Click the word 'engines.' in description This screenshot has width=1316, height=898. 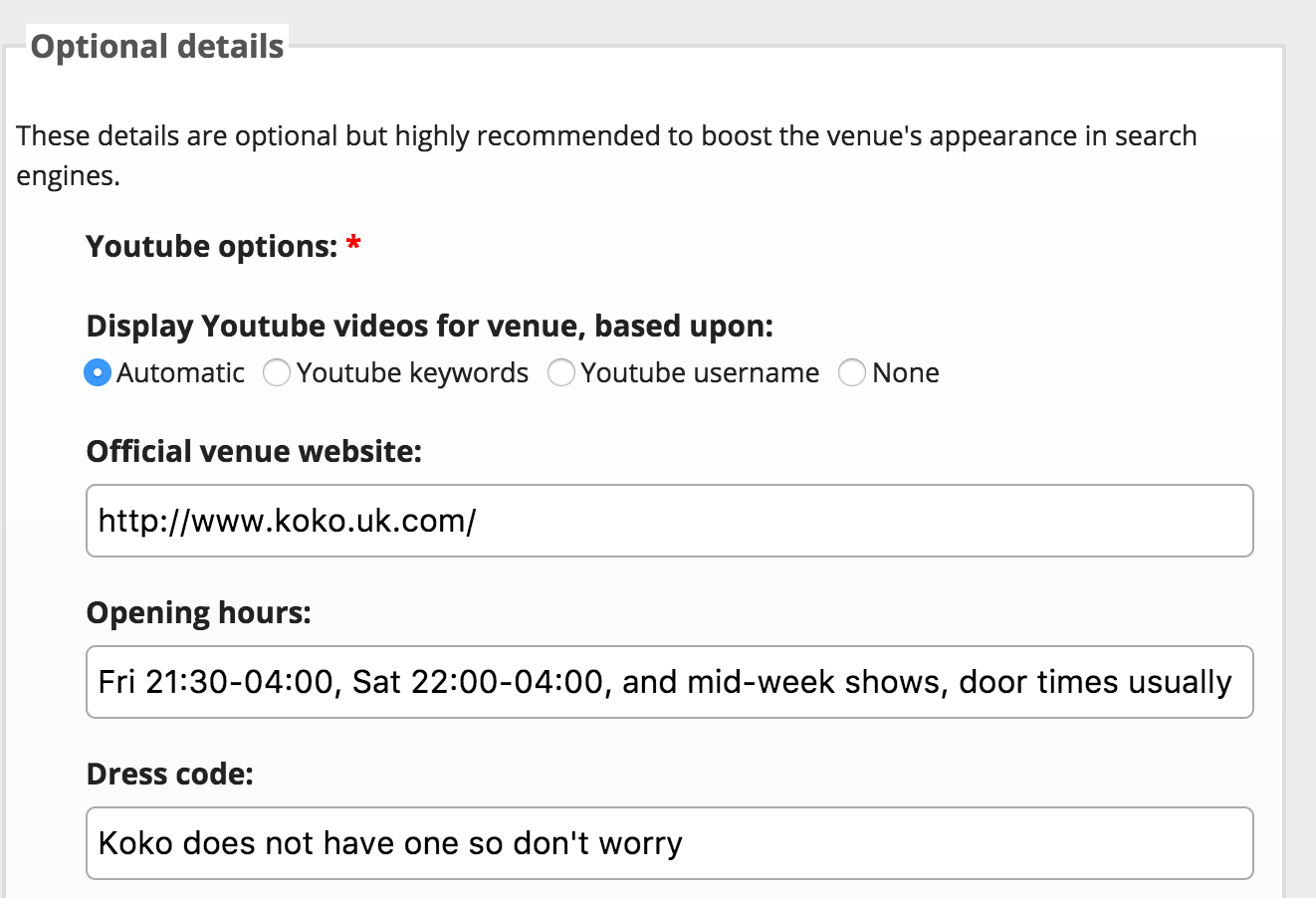pyautogui.click(x=68, y=177)
